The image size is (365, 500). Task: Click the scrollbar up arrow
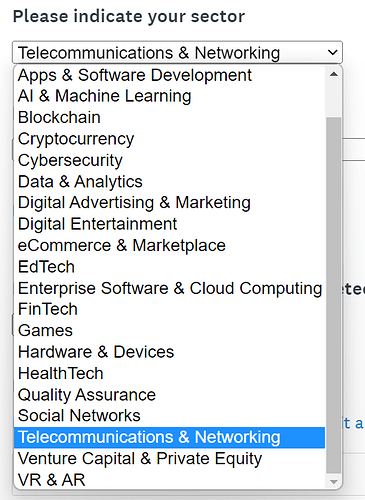click(x=333, y=74)
